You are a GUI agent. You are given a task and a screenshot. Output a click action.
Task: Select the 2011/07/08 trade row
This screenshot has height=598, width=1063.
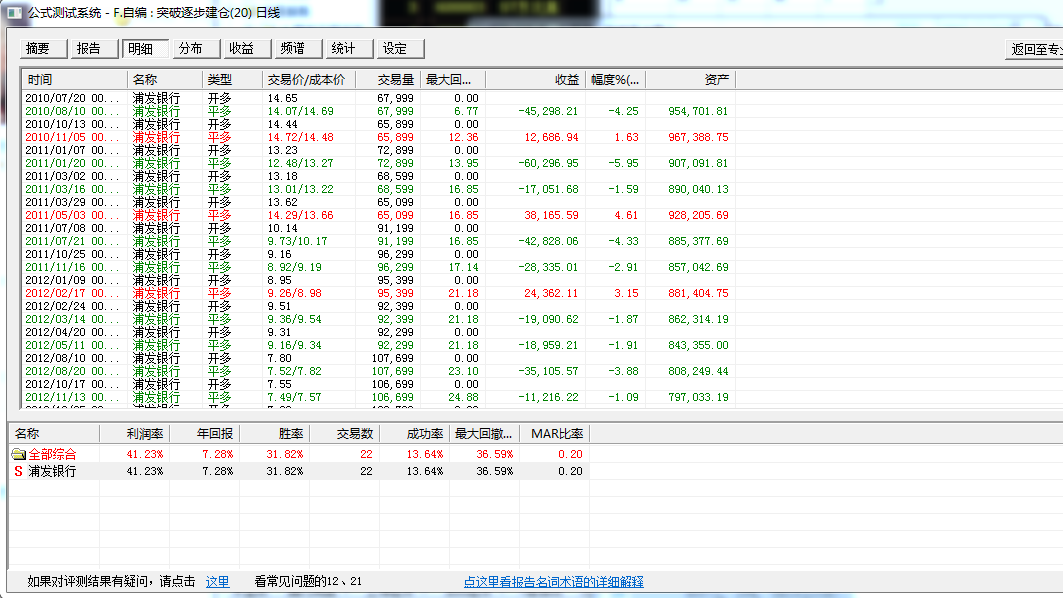pos(378,228)
